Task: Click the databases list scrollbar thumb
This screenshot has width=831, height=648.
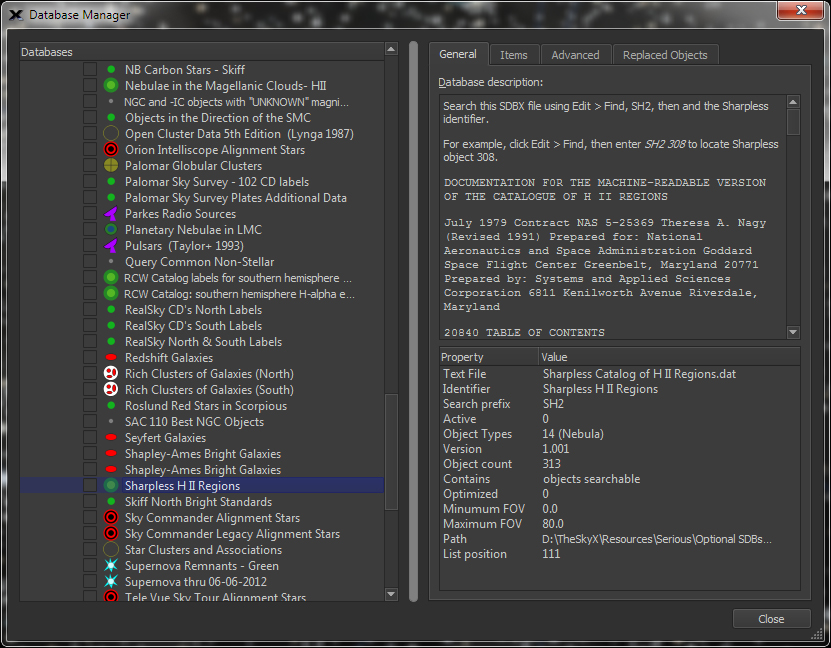Action: click(x=391, y=451)
